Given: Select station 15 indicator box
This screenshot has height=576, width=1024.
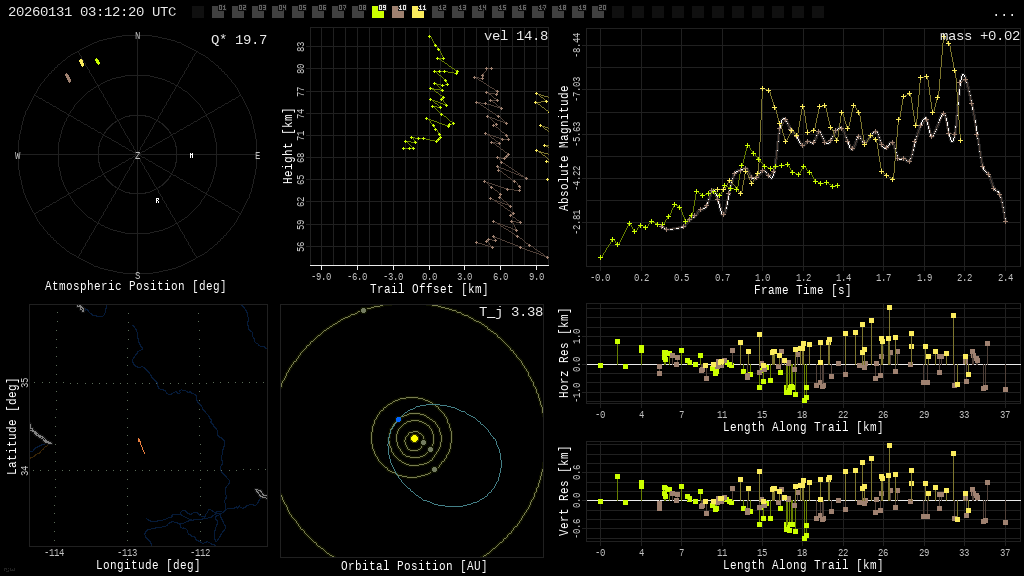Looking at the screenshot, I should click(x=497, y=12).
